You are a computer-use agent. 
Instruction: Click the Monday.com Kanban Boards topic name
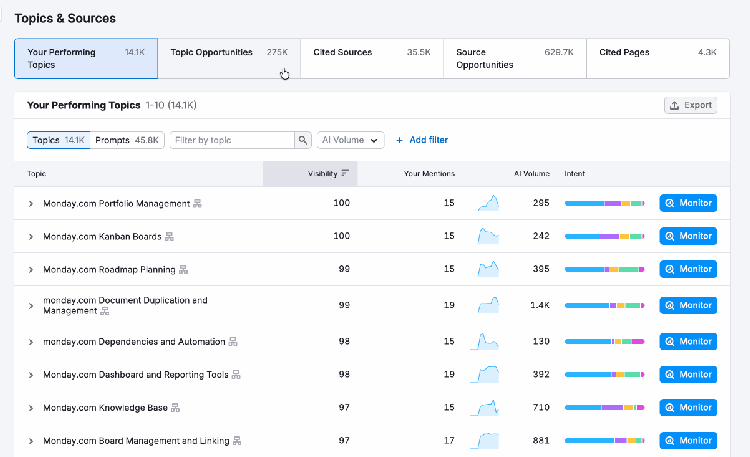(x=102, y=236)
